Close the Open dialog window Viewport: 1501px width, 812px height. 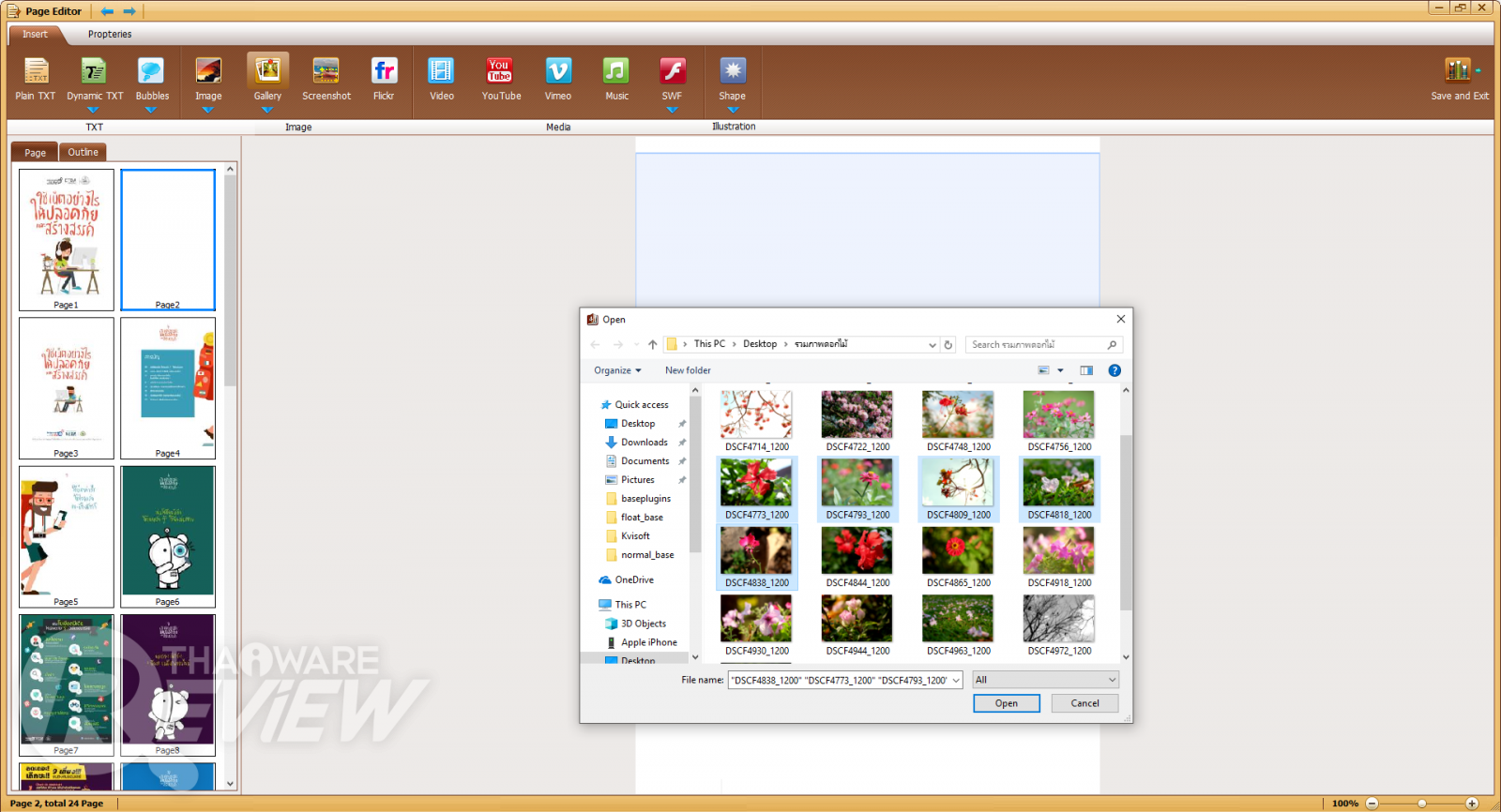pos(1120,320)
